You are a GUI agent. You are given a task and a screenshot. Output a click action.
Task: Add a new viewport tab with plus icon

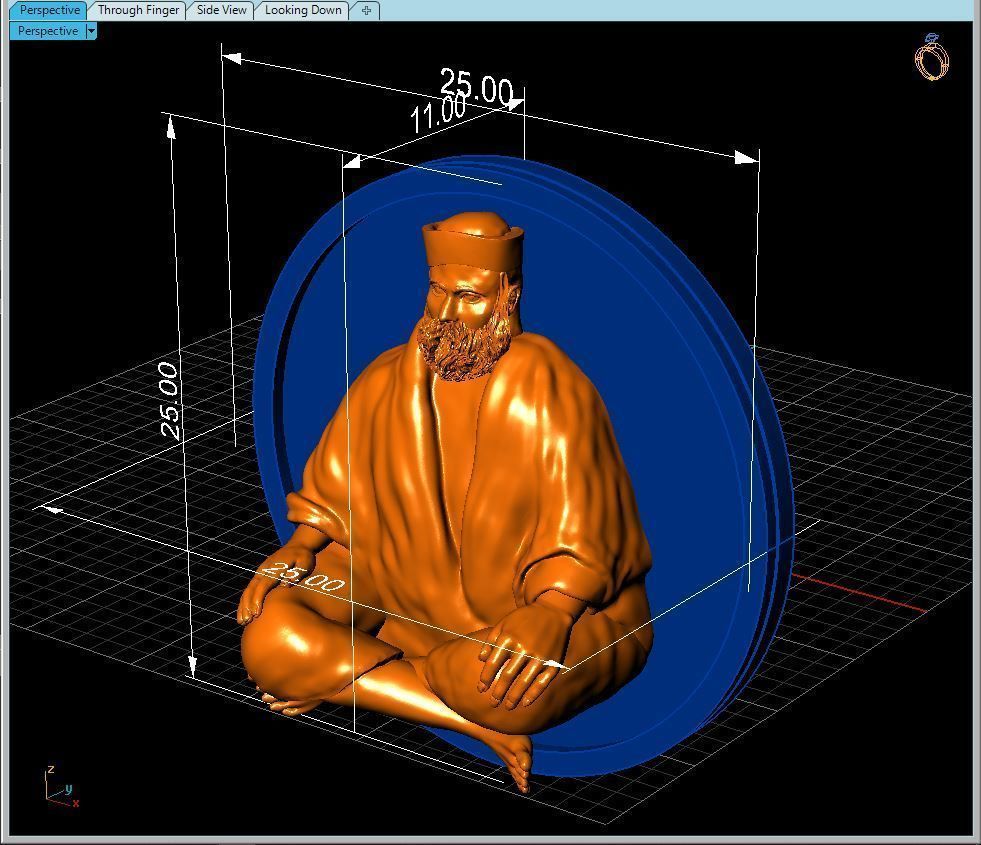(x=366, y=10)
